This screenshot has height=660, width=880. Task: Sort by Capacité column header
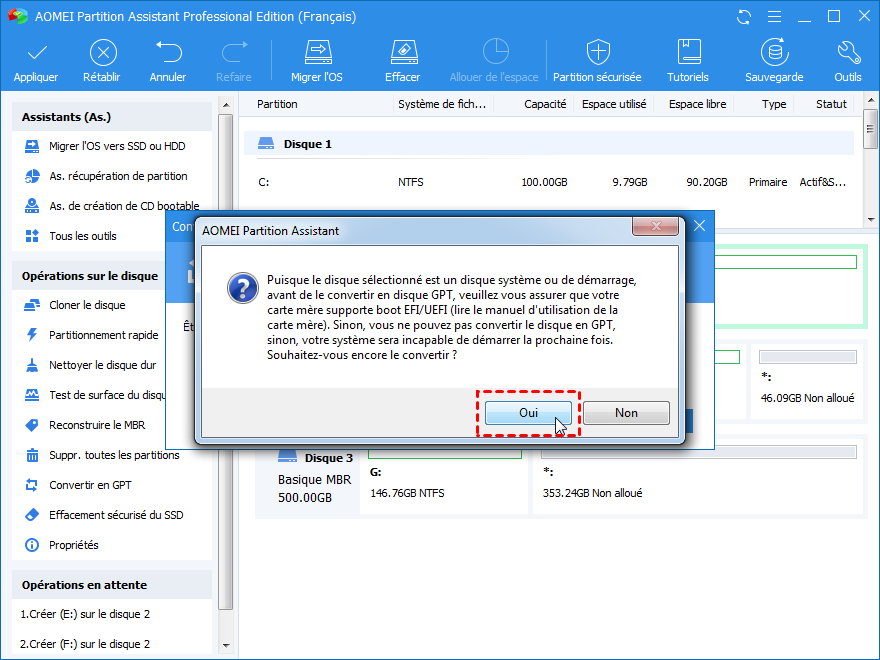pyautogui.click(x=545, y=104)
